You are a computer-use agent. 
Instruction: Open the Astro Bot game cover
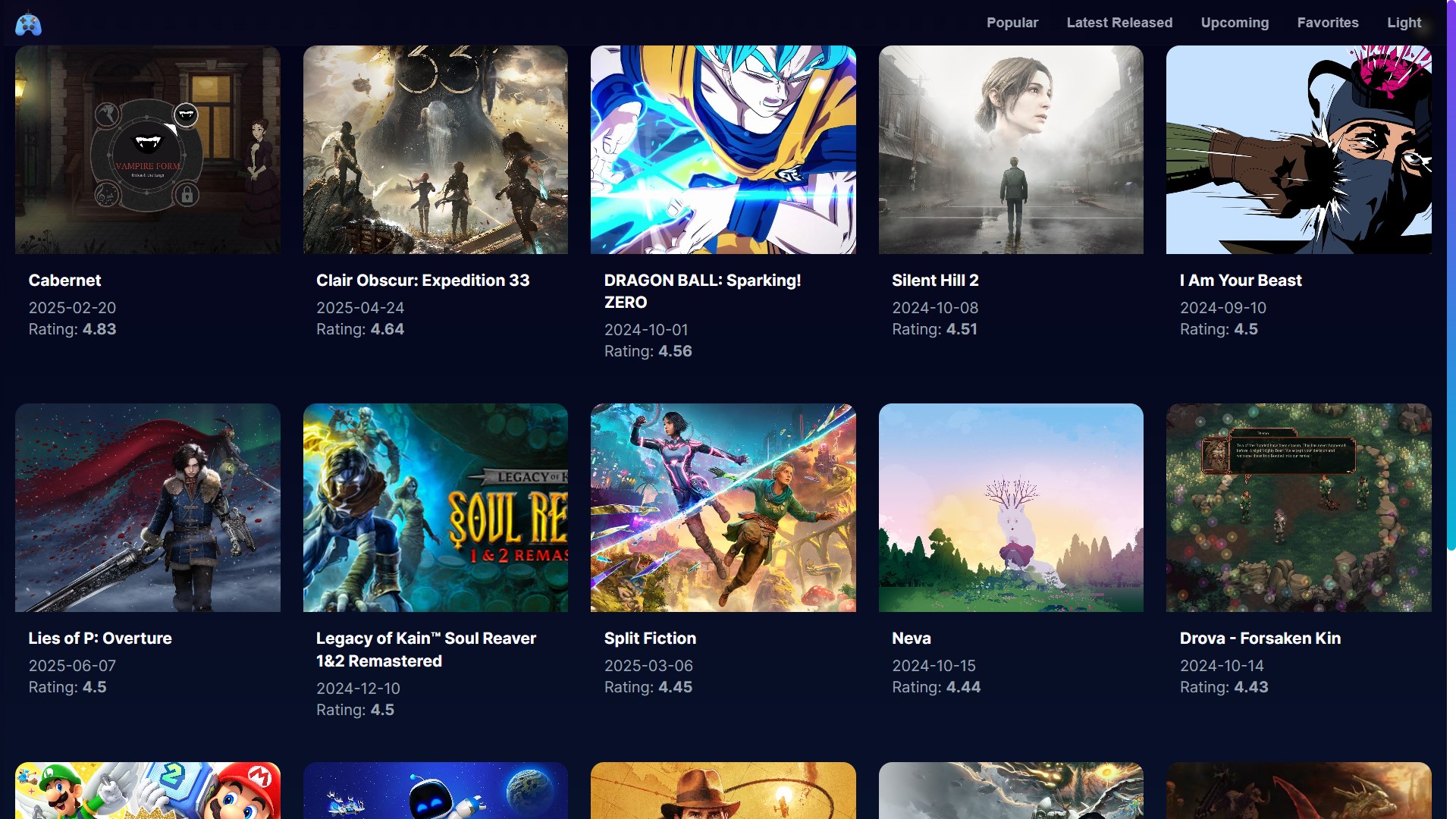click(x=435, y=790)
